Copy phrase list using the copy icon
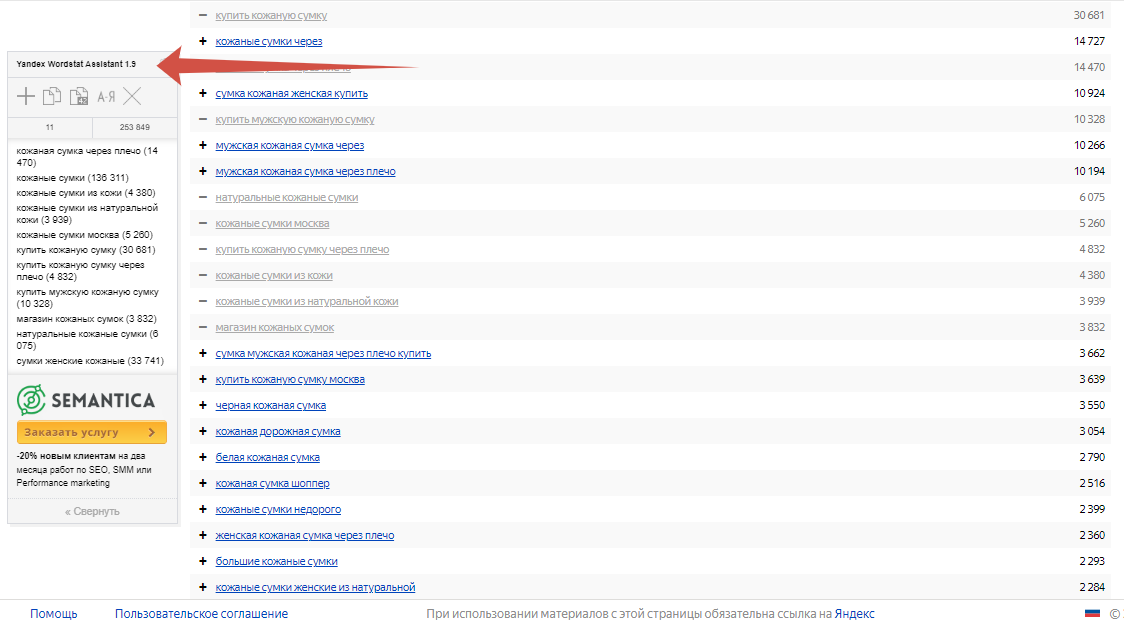Viewport: 1124px width, 628px height. (x=52, y=97)
